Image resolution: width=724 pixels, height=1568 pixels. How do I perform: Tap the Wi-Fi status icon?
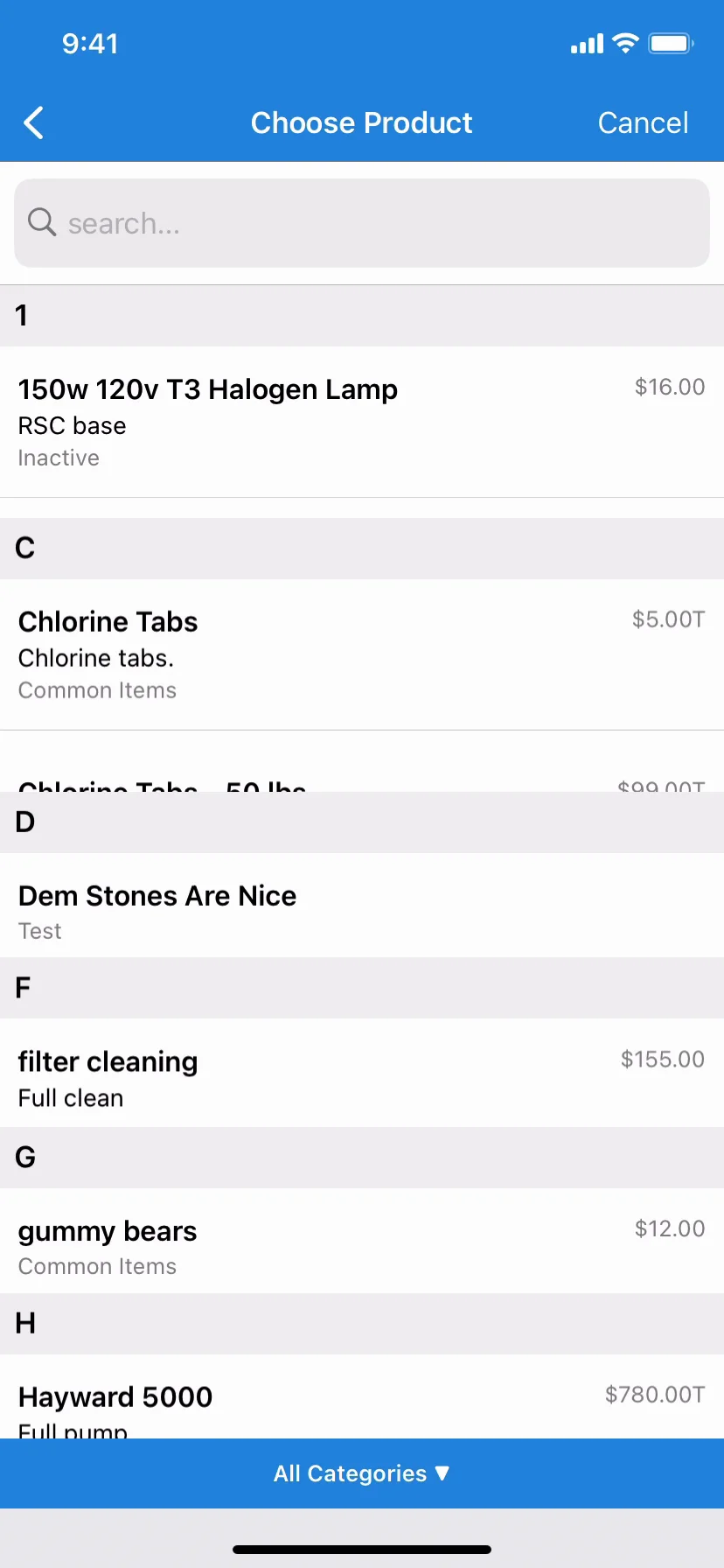625,43
